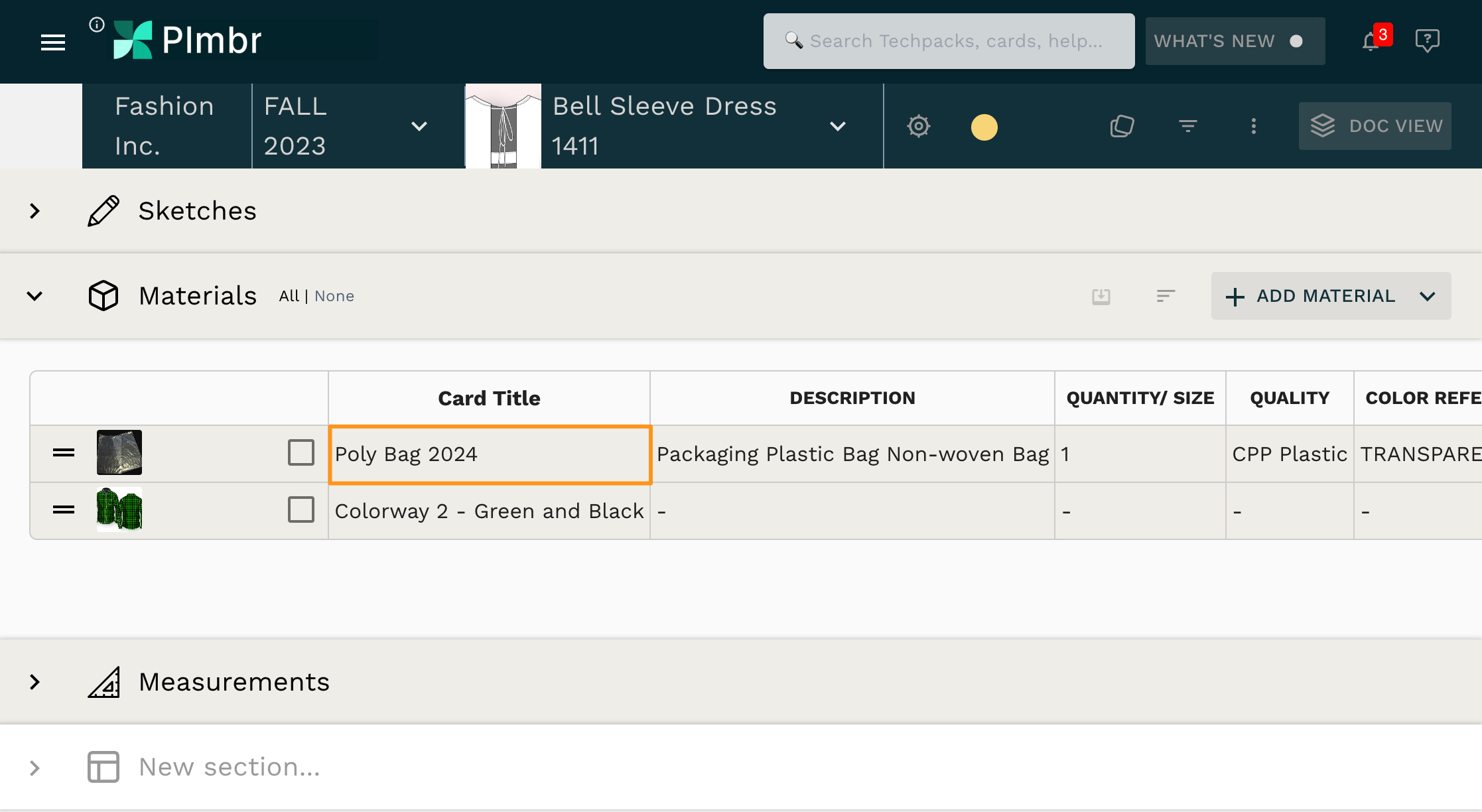This screenshot has width=1482, height=812.
Task: Open the help chat icon
Action: click(x=1427, y=41)
